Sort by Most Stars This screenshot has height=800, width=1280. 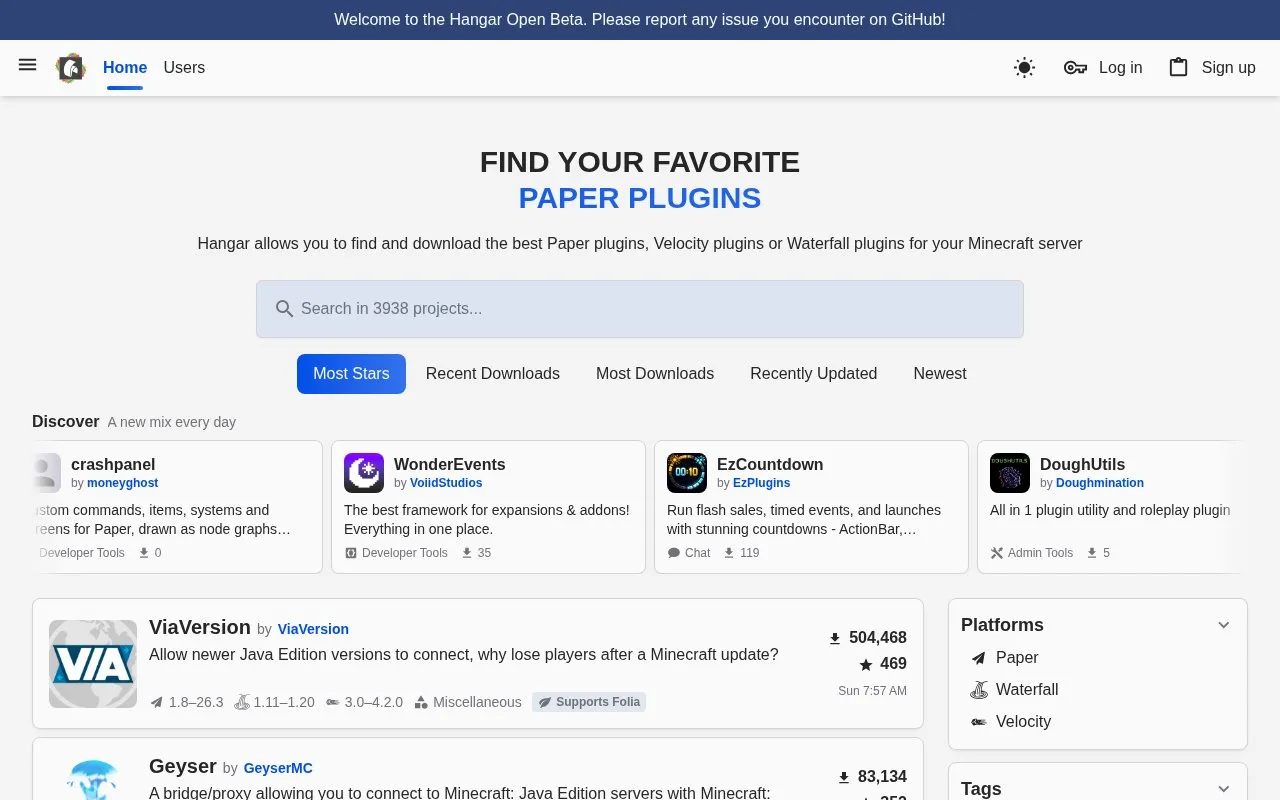point(351,374)
